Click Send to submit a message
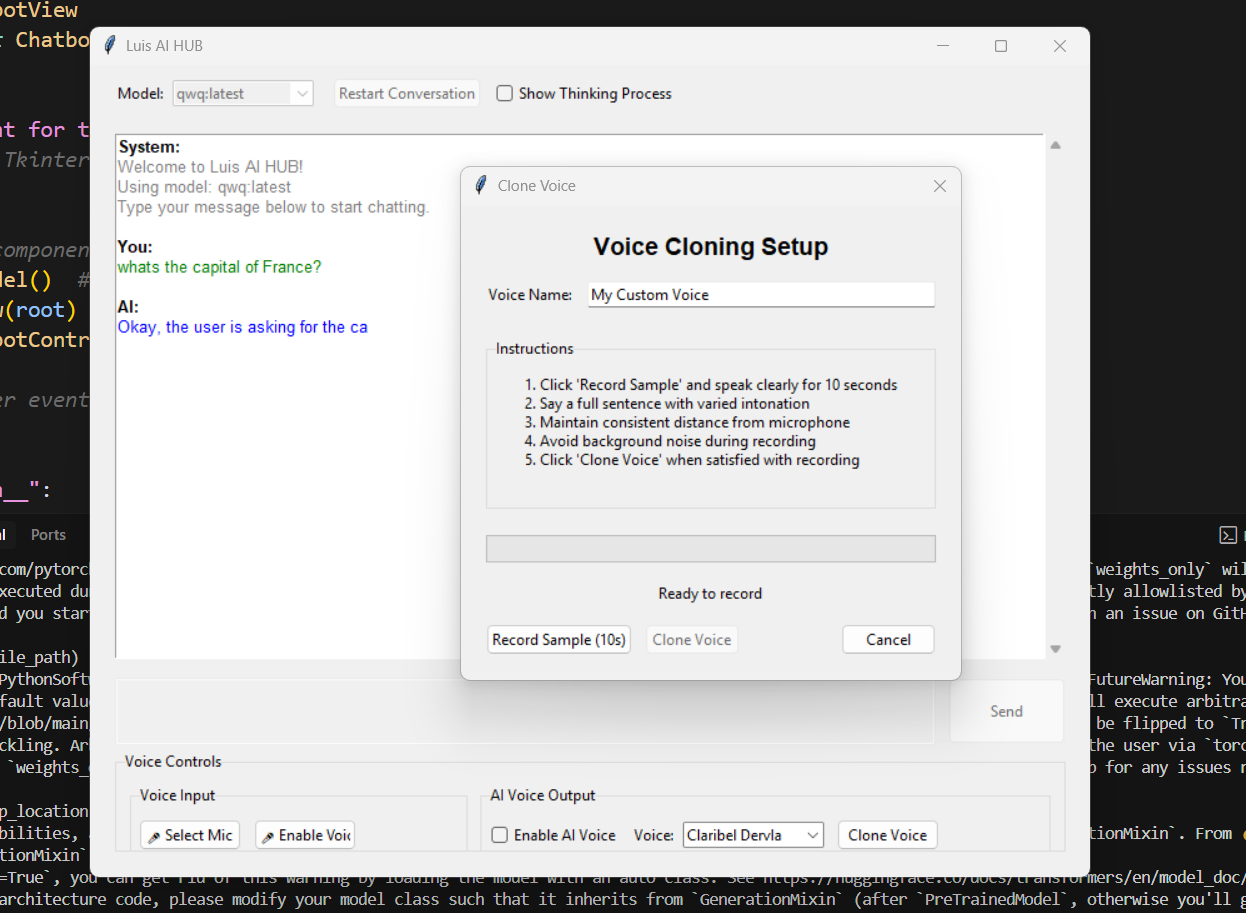The height and width of the screenshot is (913, 1246). pyautogui.click(x=1006, y=711)
